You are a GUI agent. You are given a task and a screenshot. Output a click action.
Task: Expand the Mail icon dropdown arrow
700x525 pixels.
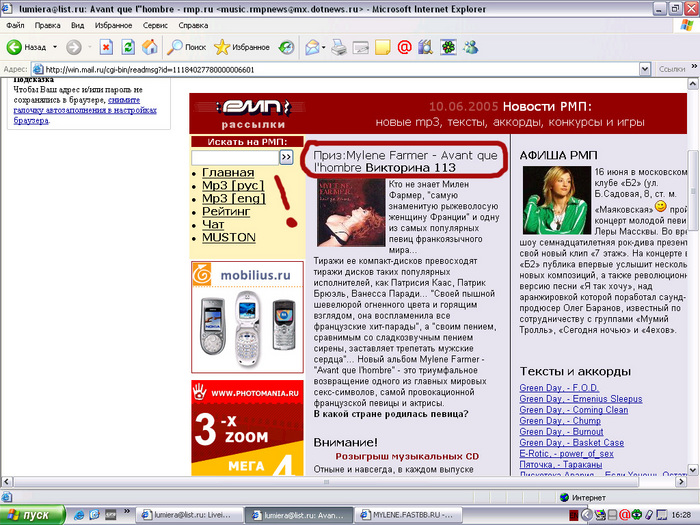click(x=324, y=47)
